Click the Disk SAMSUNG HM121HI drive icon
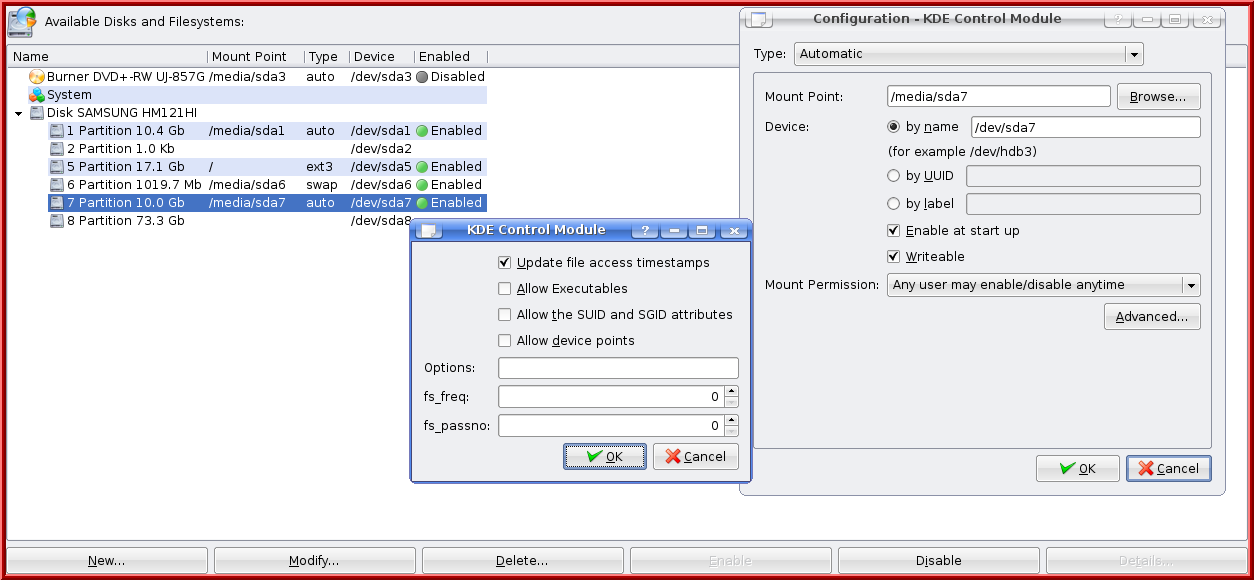 [37, 113]
